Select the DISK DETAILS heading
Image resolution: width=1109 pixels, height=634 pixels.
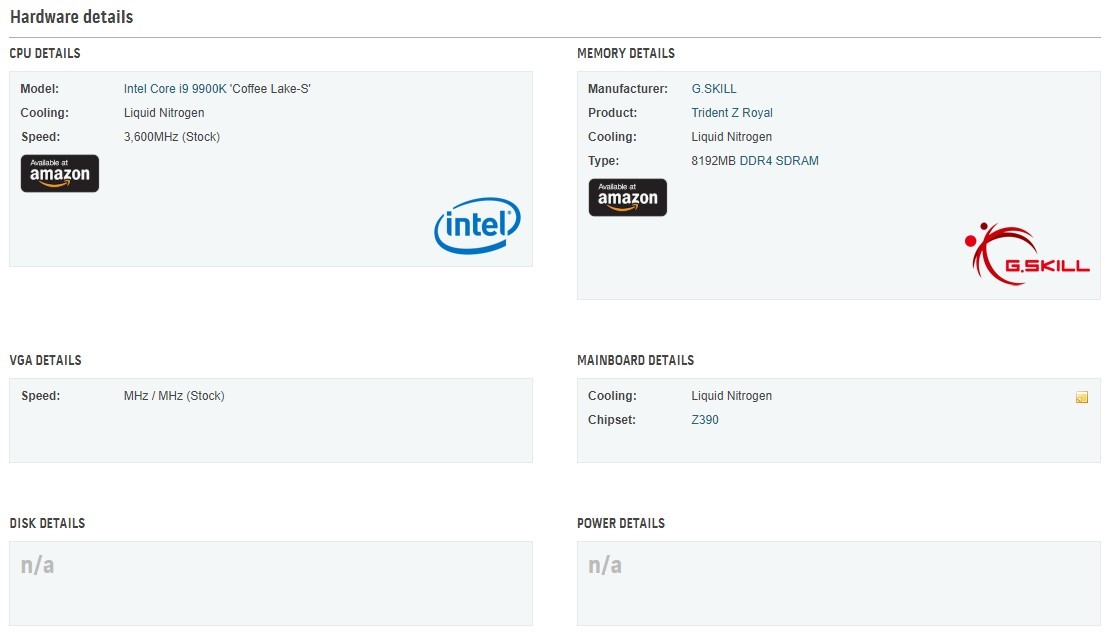(47, 523)
